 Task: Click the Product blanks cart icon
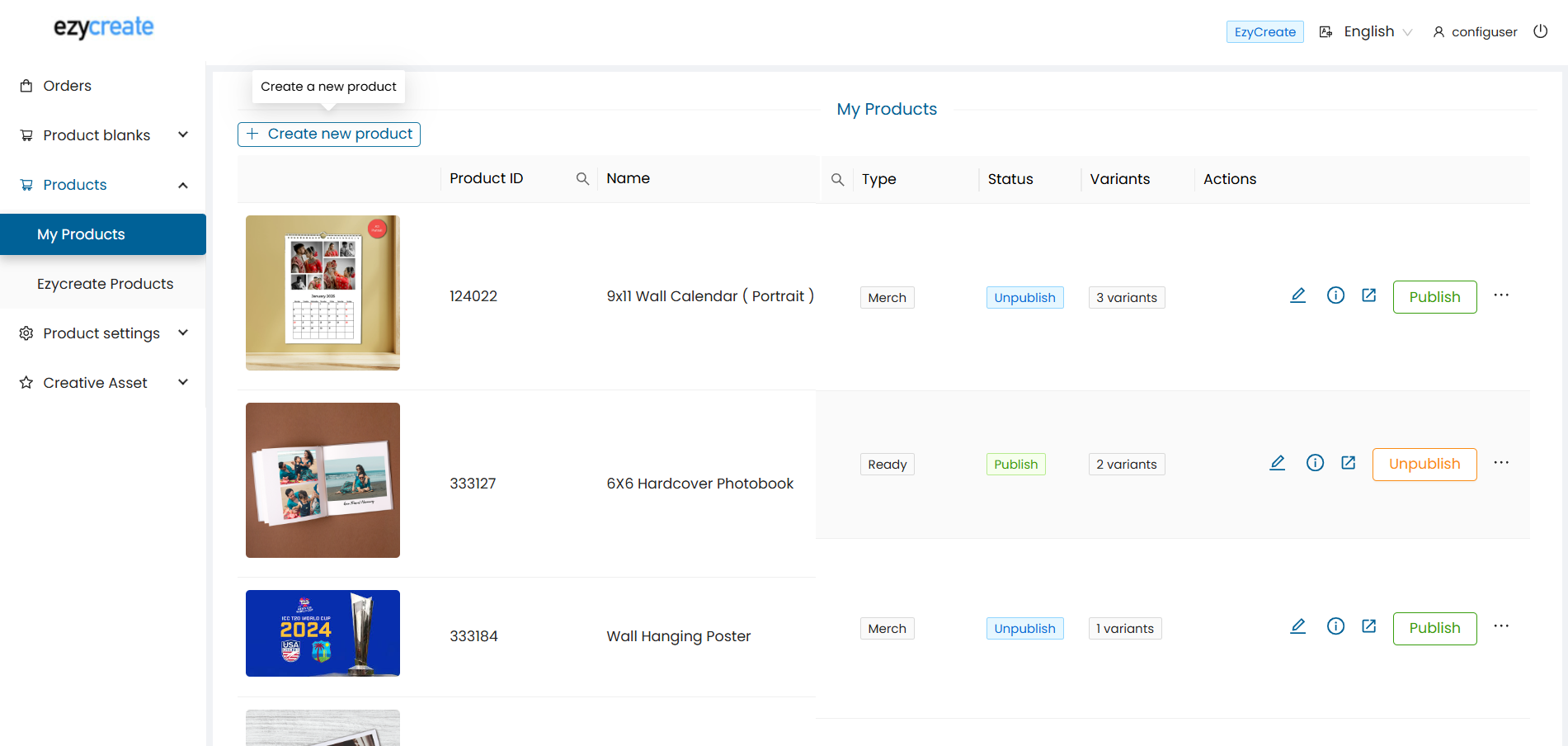26,135
